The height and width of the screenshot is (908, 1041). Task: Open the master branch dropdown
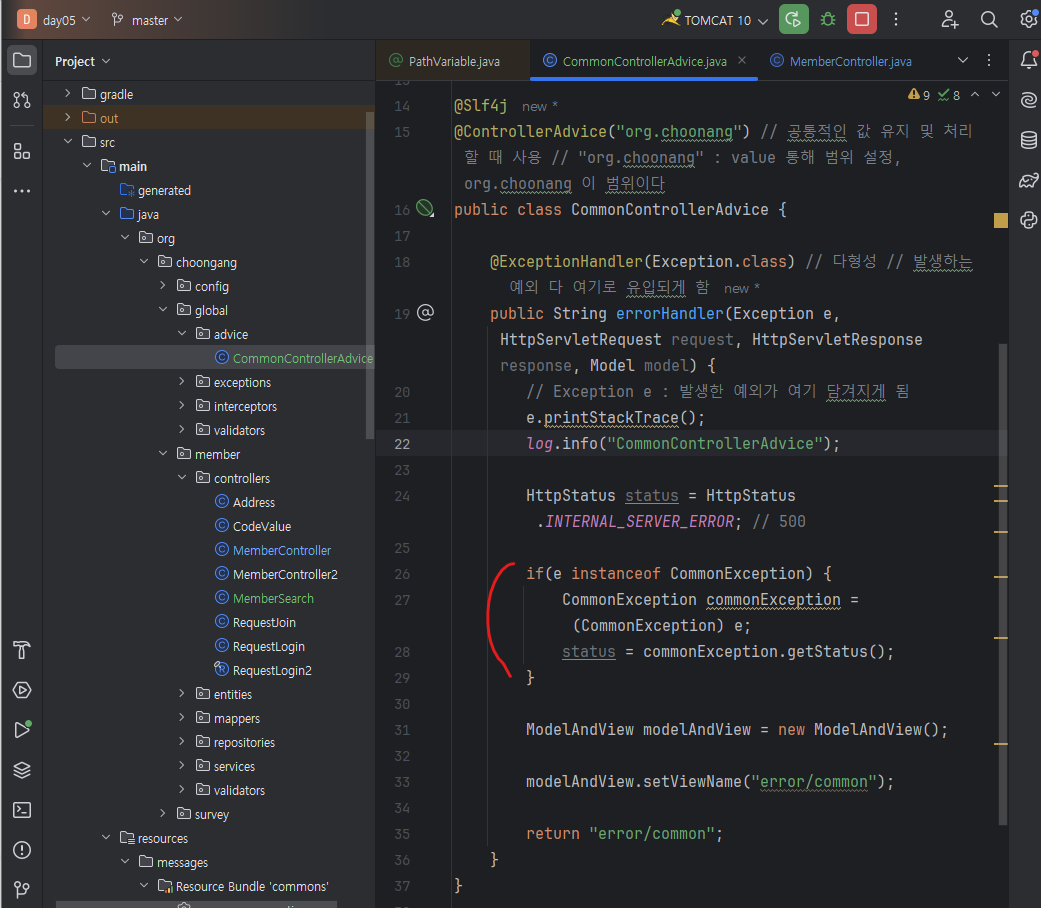tap(147, 20)
